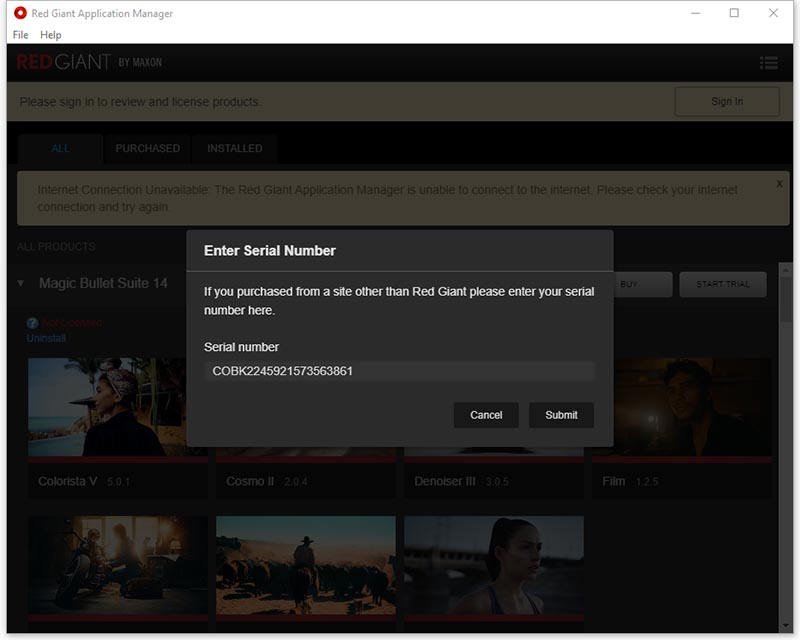The width and height of the screenshot is (800, 640).
Task: Switch to the ALL tab
Action: (x=60, y=149)
